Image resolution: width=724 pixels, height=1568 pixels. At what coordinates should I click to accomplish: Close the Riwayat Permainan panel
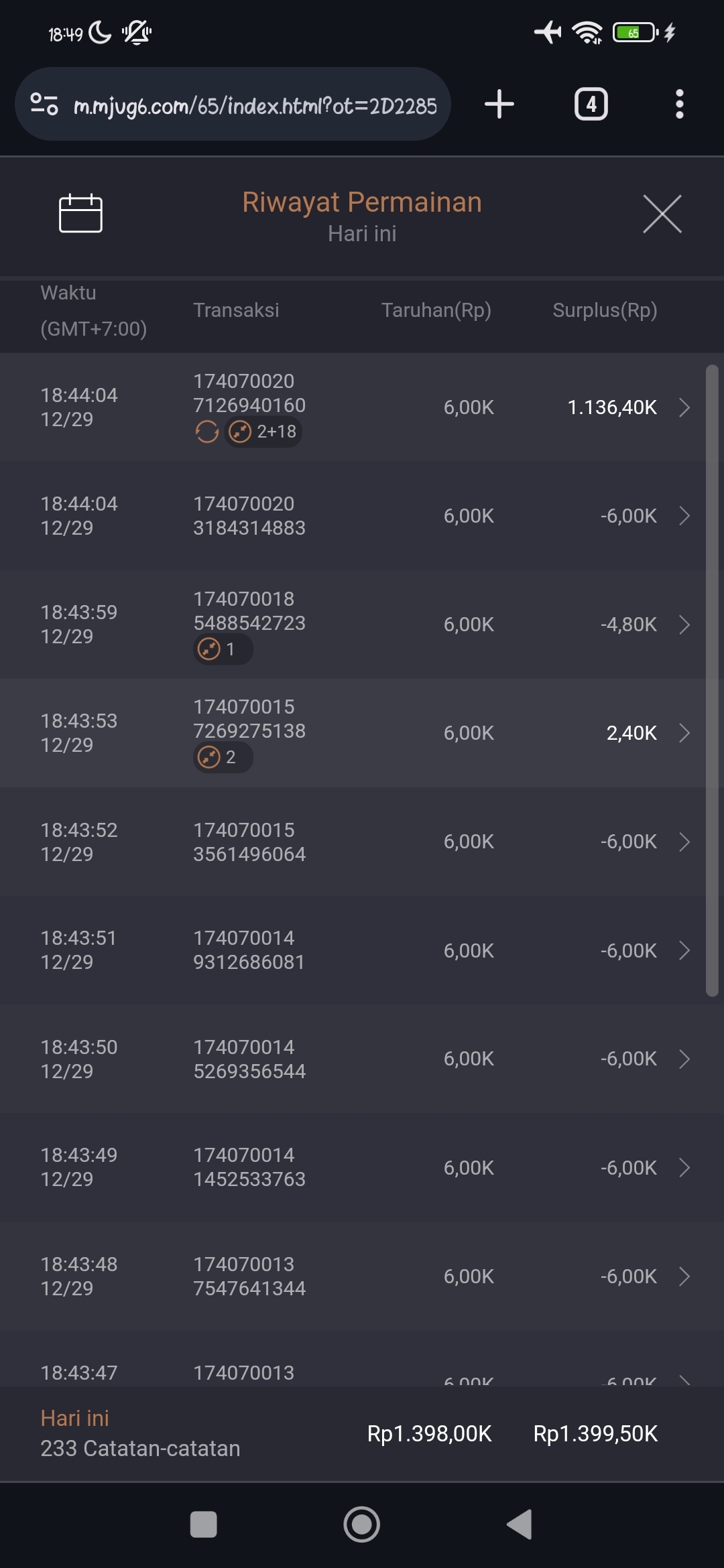point(662,214)
